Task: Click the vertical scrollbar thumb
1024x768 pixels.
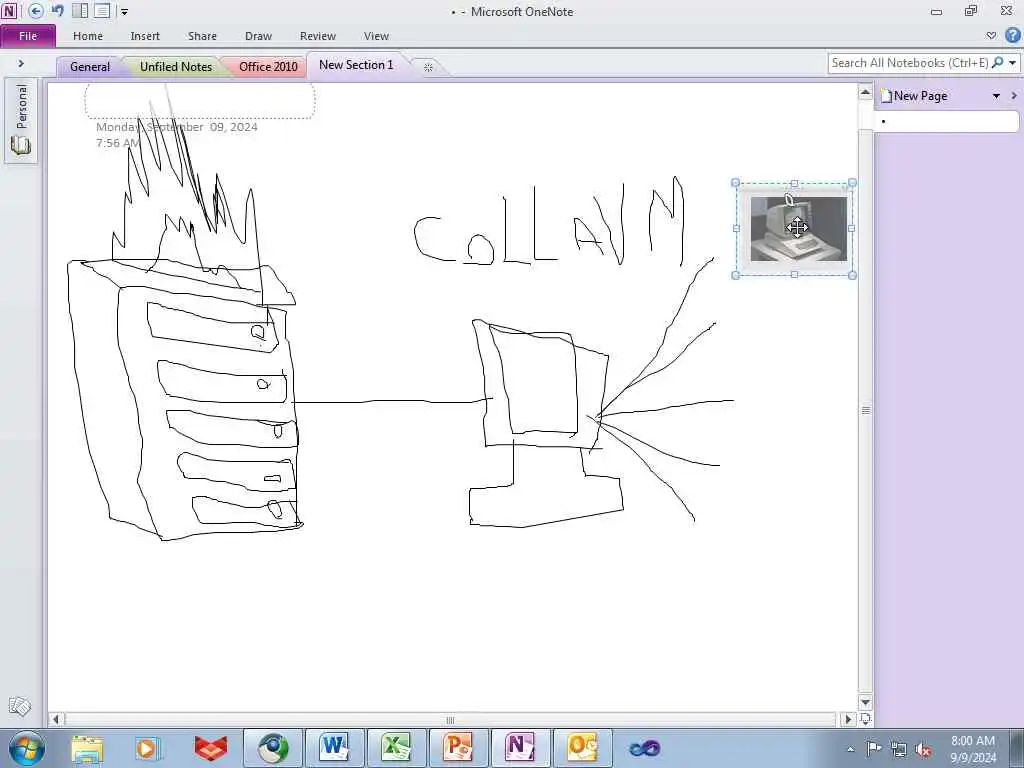Action: click(865, 410)
